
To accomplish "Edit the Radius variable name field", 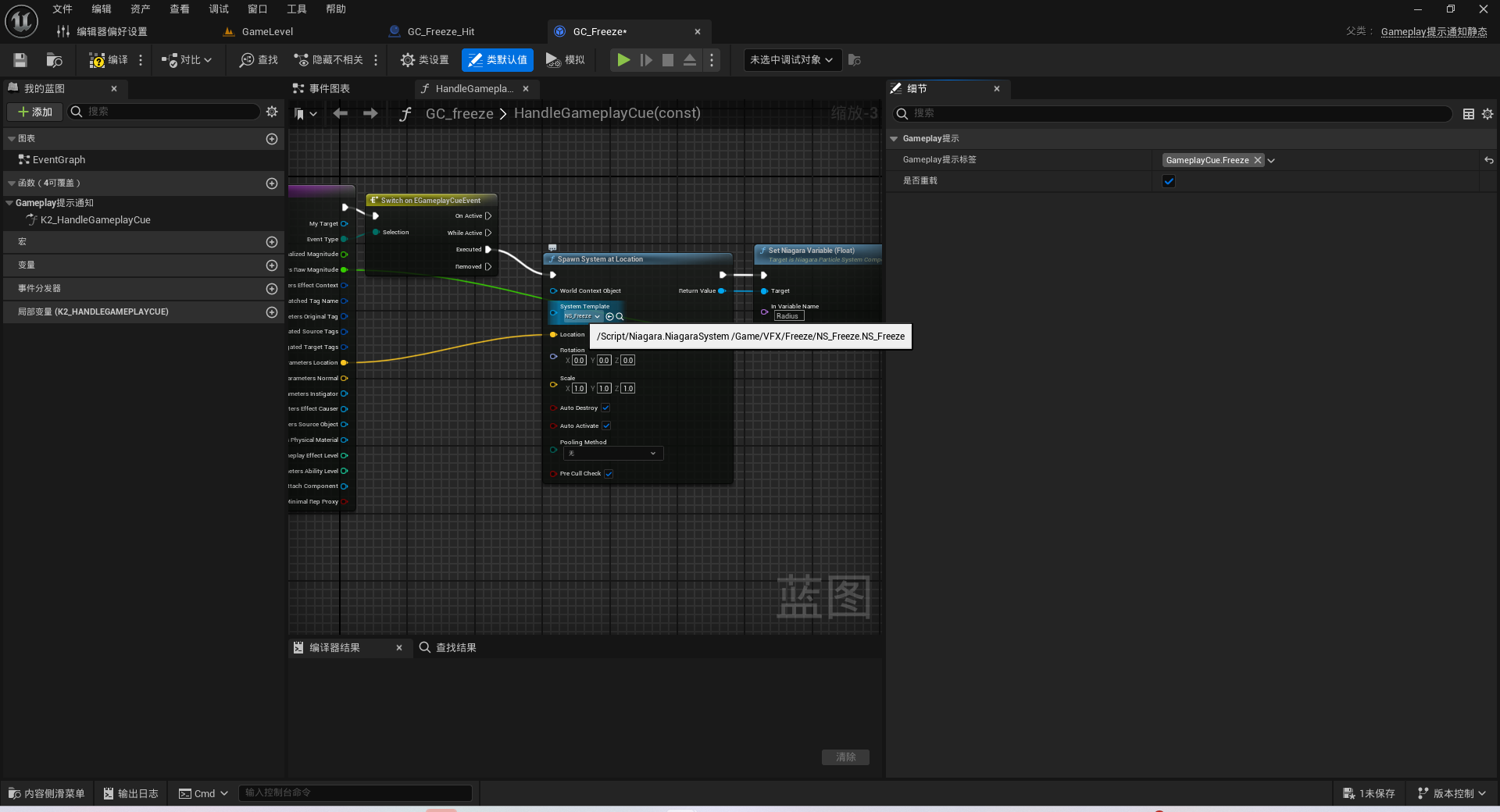I will [x=789, y=316].
